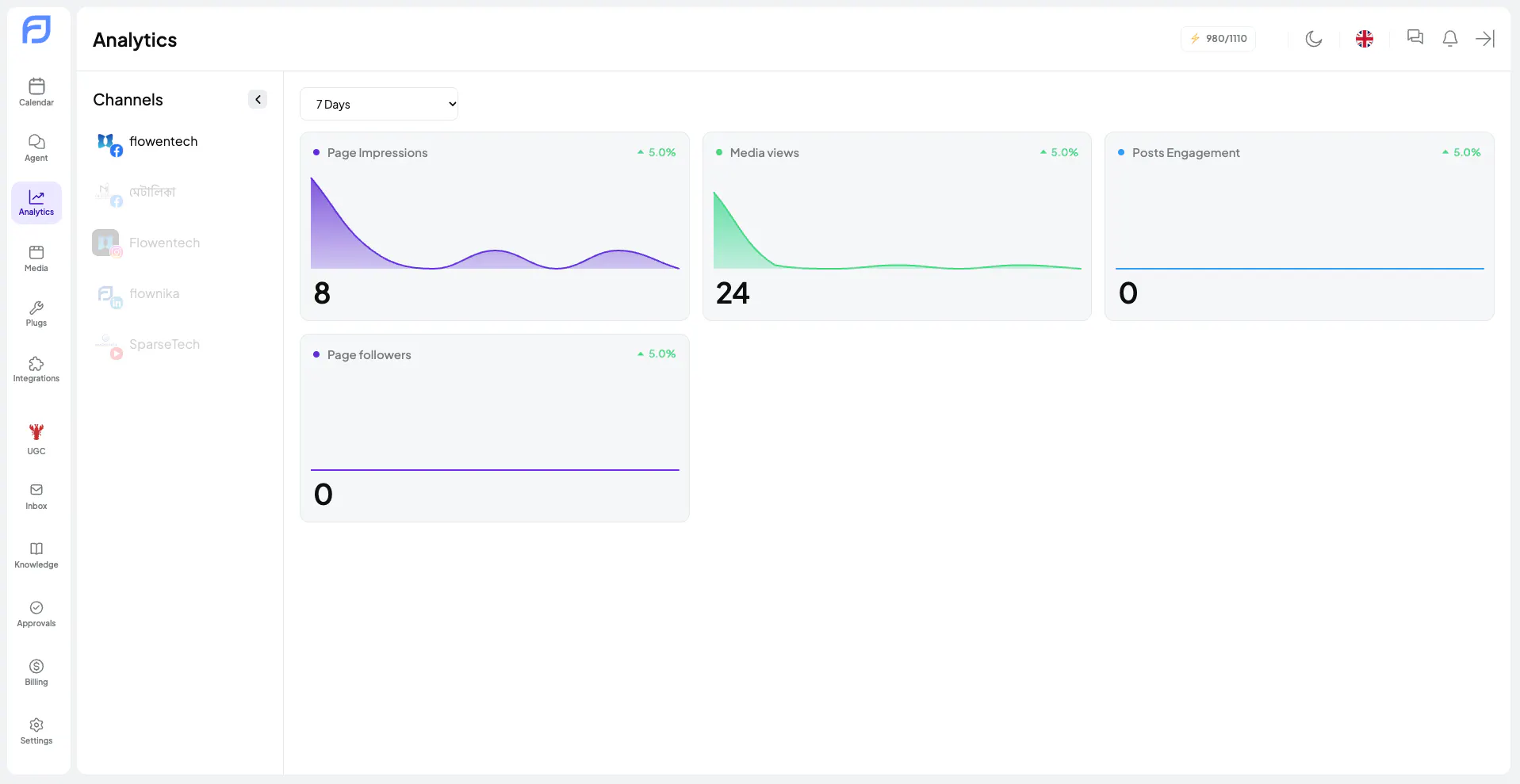This screenshot has width=1520, height=784.
Task: Change language via UK flag icon
Action: (x=1365, y=38)
